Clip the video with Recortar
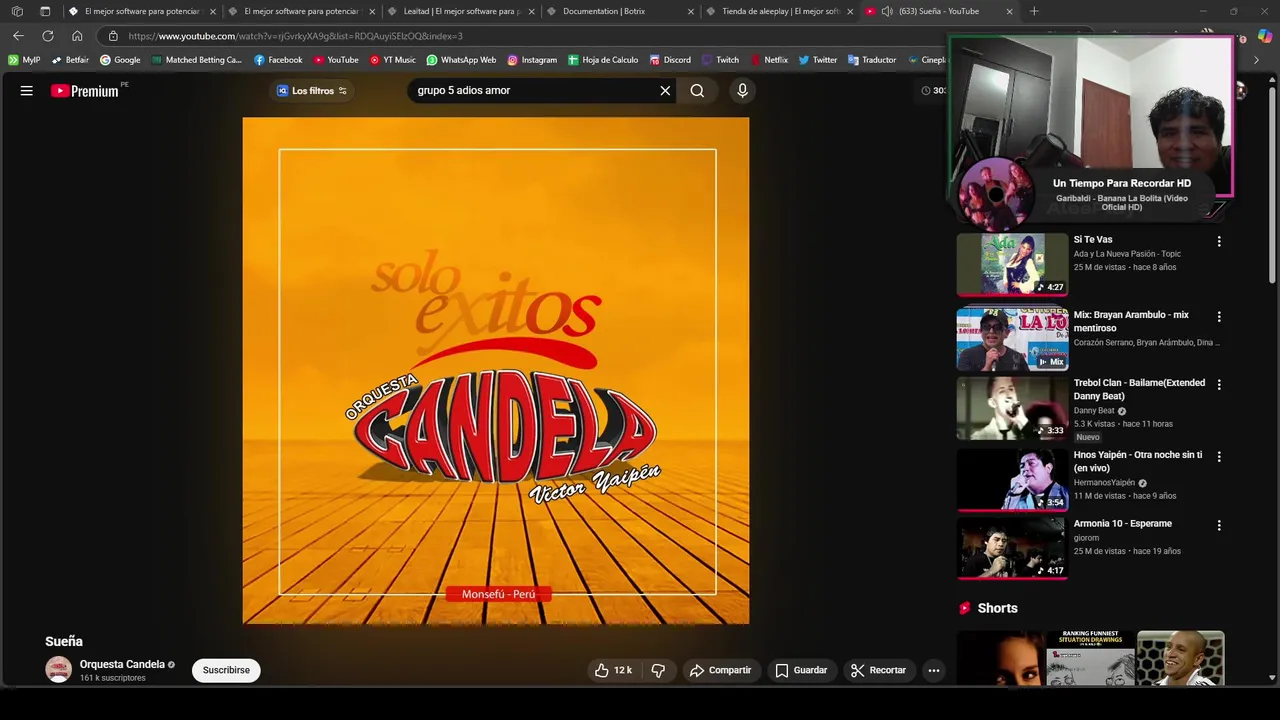The image size is (1280, 720). click(878, 670)
